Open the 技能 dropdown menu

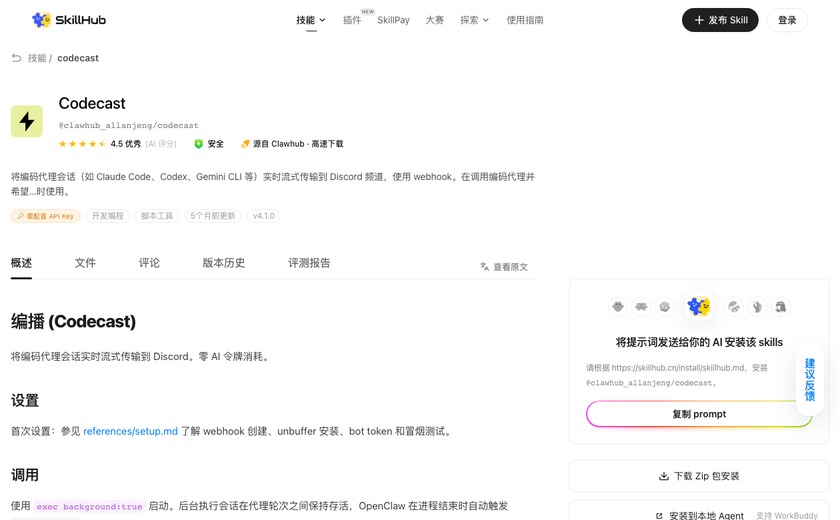click(x=311, y=20)
